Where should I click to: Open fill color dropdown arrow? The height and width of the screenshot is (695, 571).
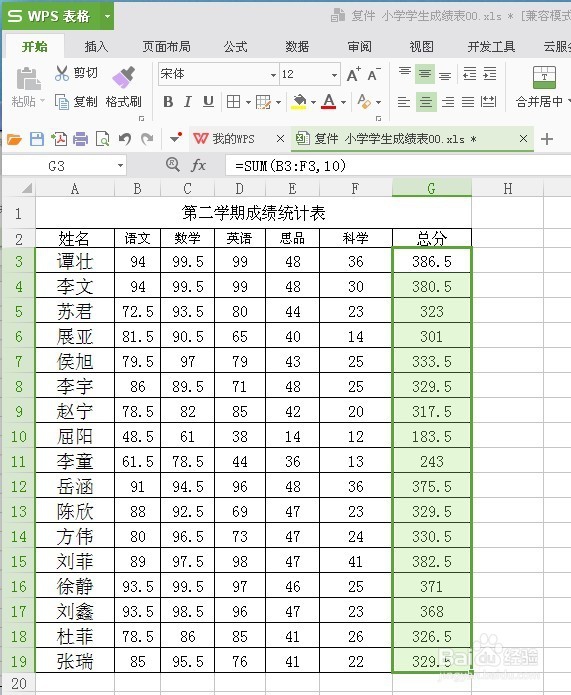point(313,102)
